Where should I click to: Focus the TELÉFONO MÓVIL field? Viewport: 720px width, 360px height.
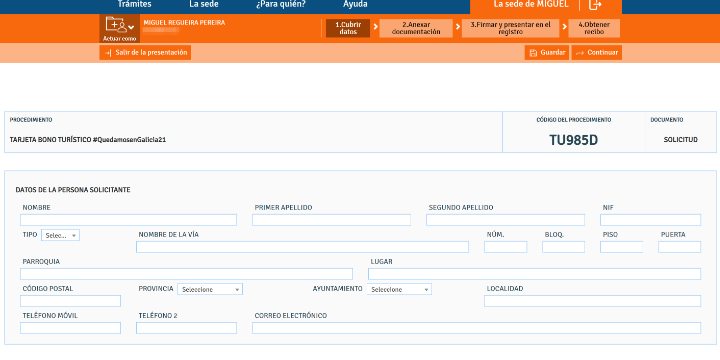click(x=70, y=328)
